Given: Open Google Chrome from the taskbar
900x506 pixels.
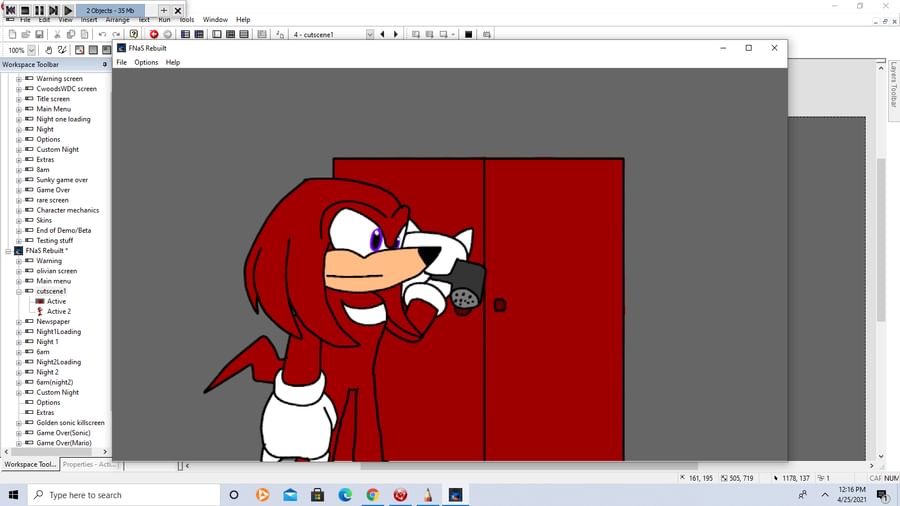Looking at the screenshot, I should click(x=373, y=495).
